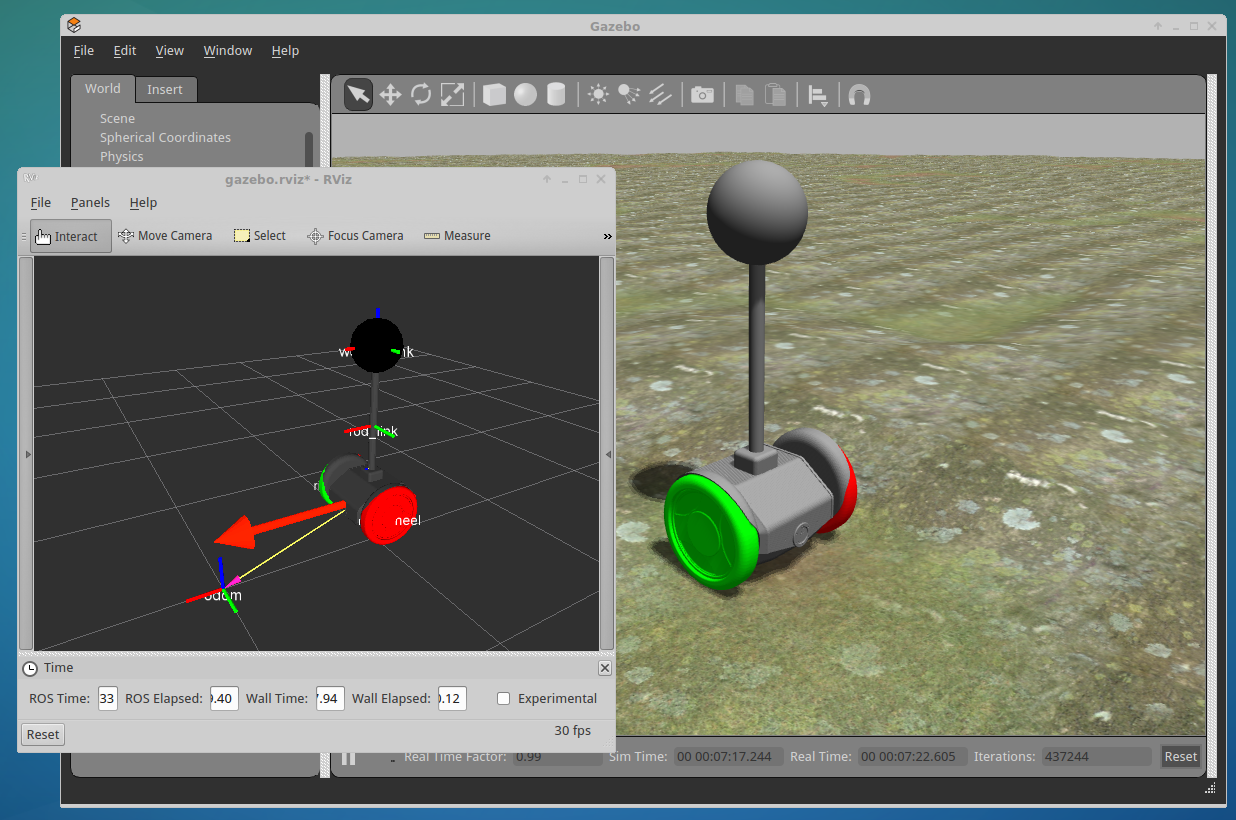1236x820 pixels.
Task: Insert a sphere shape into the scene
Action: [x=524, y=93]
